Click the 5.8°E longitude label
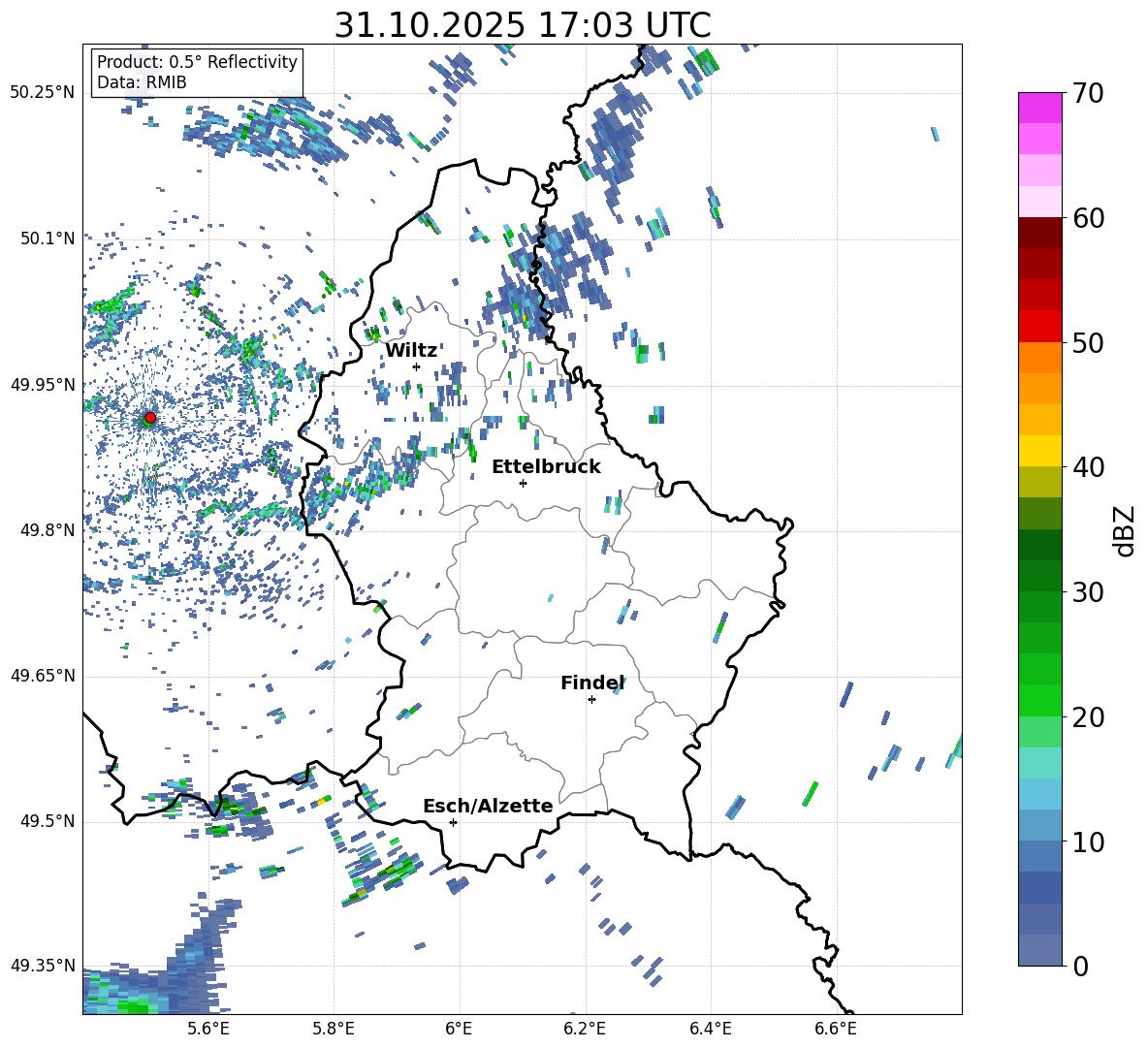 click(334, 1029)
